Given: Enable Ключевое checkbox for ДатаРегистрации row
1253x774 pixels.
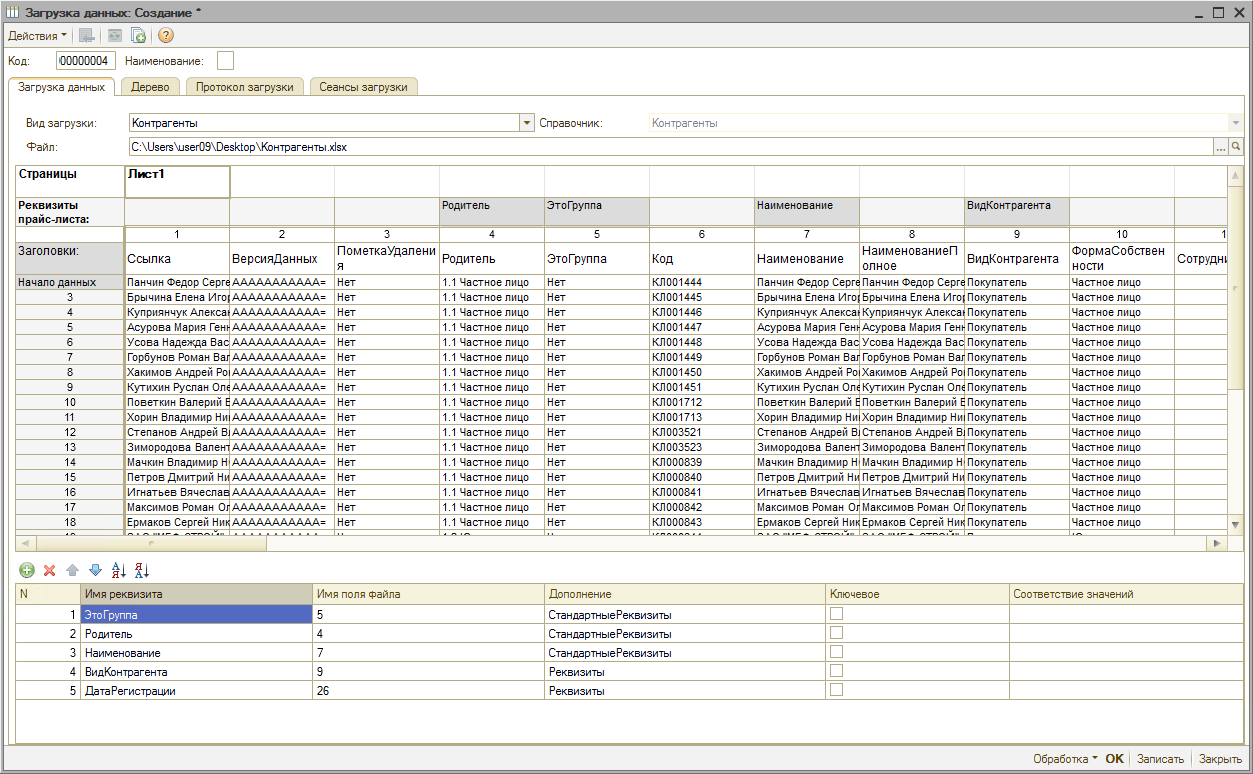Looking at the screenshot, I should (836, 690).
